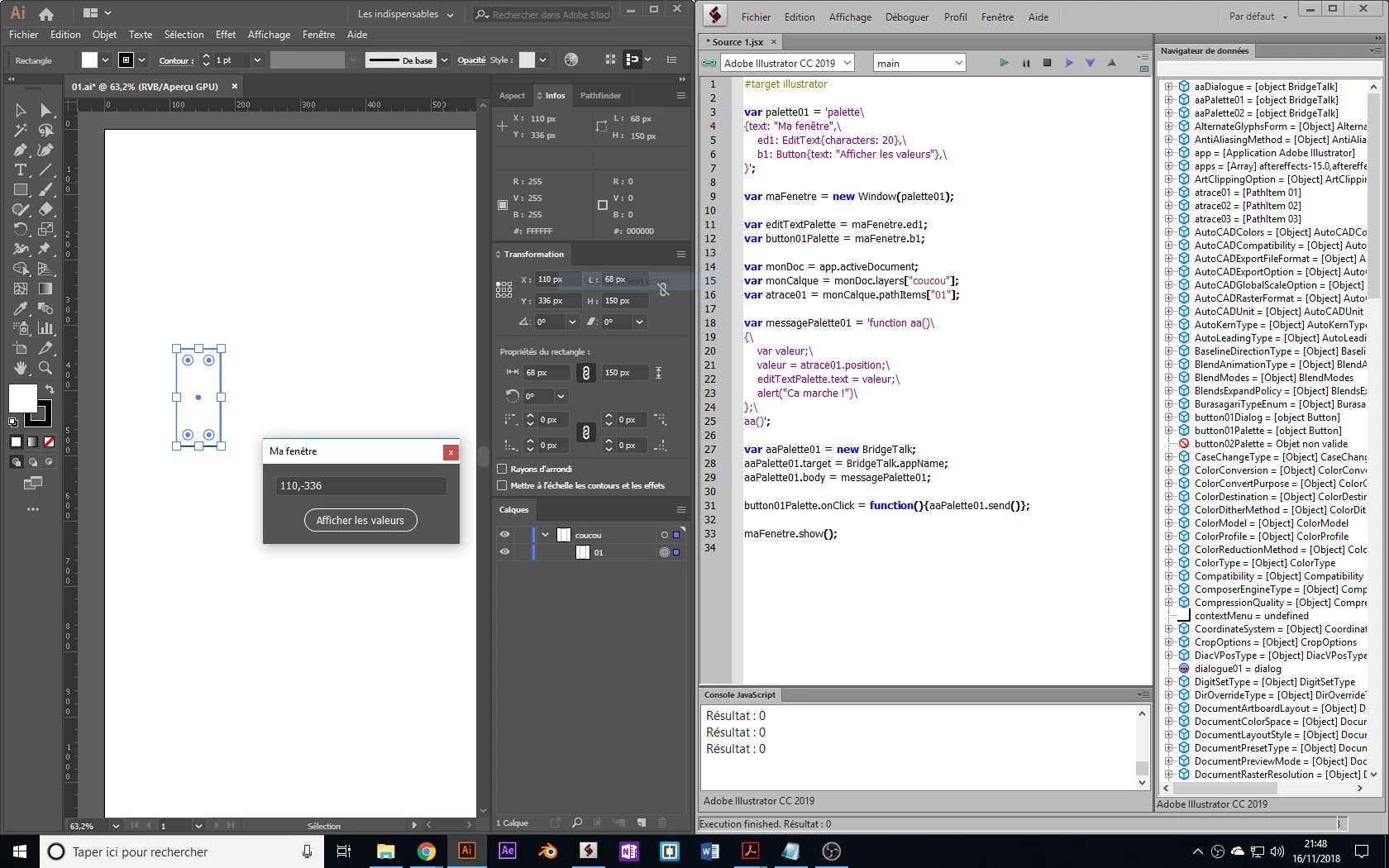Run the script with the play button
Screen dimensions: 1389x868
pos(1004,63)
